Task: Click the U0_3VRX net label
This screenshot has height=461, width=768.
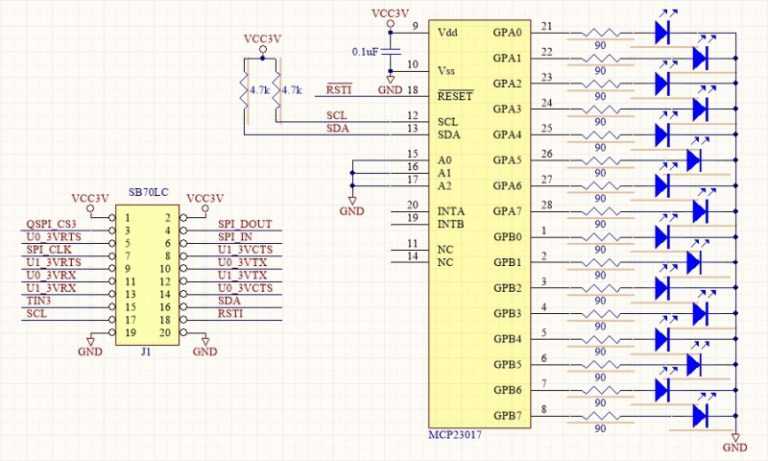Action: pos(51,275)
